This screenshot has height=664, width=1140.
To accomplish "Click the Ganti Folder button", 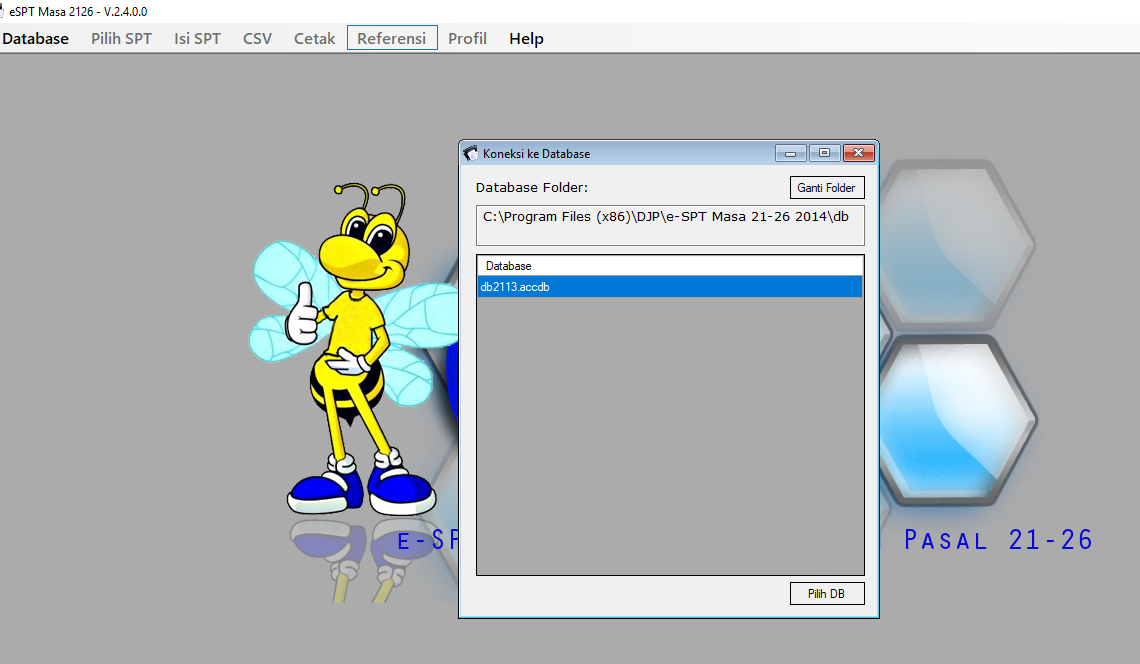I will [827, 188].
